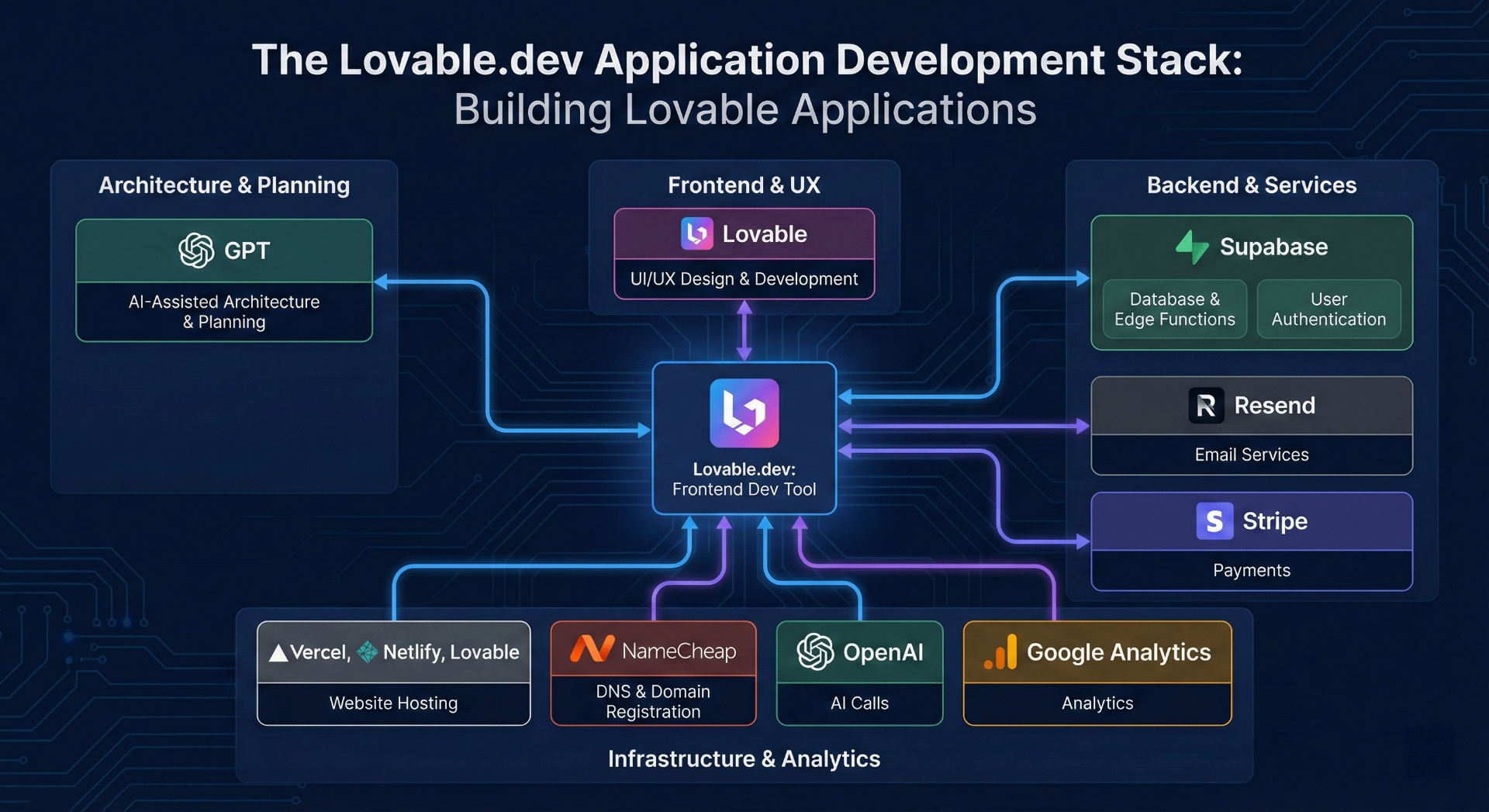The image size is (1489, 812).
Task: Click the green Supabase lightning icon
Action: 1192,247
